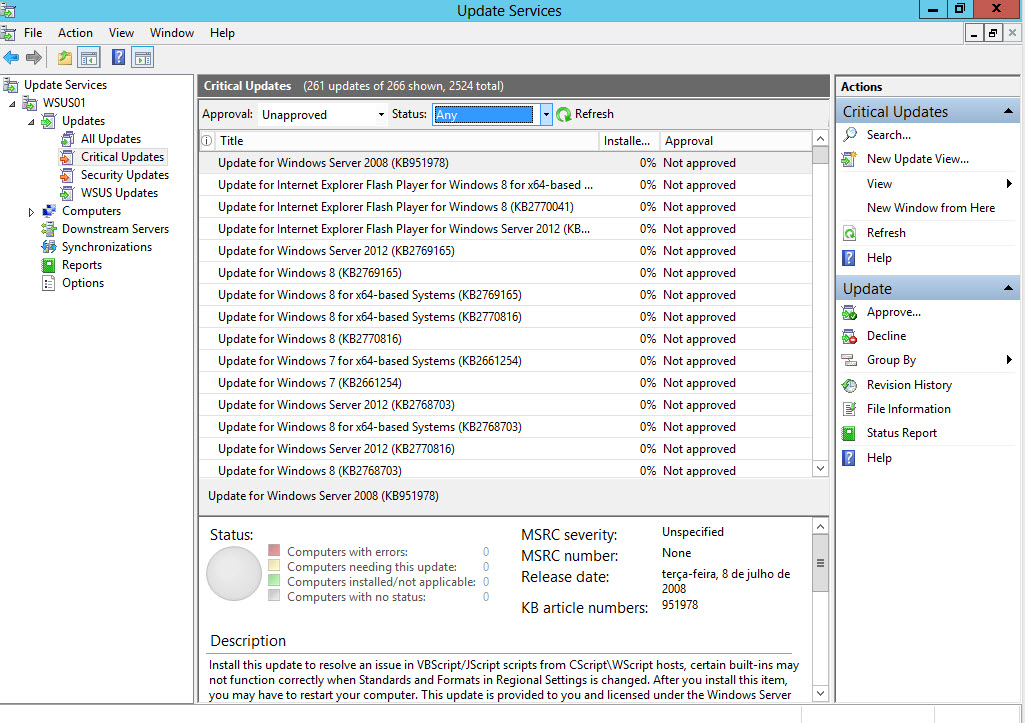Click the update list scrollbar down arrow

coord(820,468)
